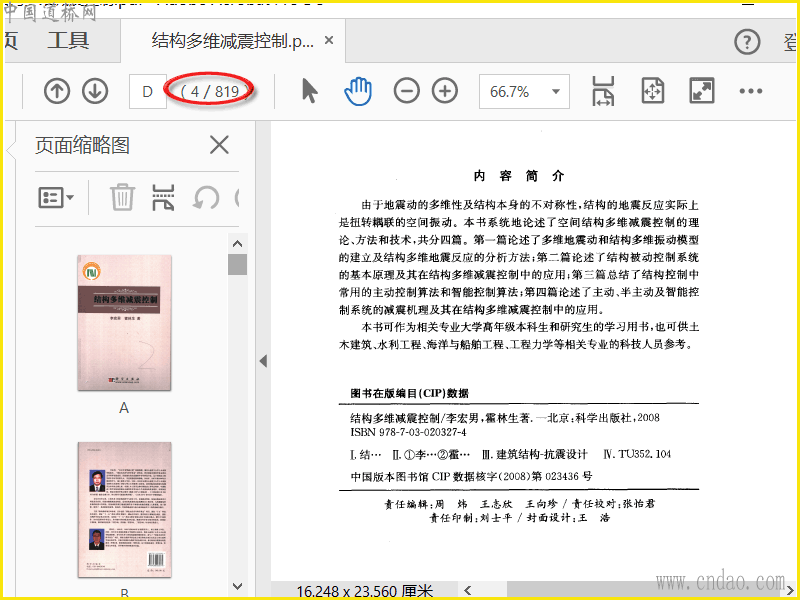Image resolution: width=800 pixels, height=600 pixels.
Task: Zoom out with the minus button
Action: pyautogui.click(x=407, y=91)
